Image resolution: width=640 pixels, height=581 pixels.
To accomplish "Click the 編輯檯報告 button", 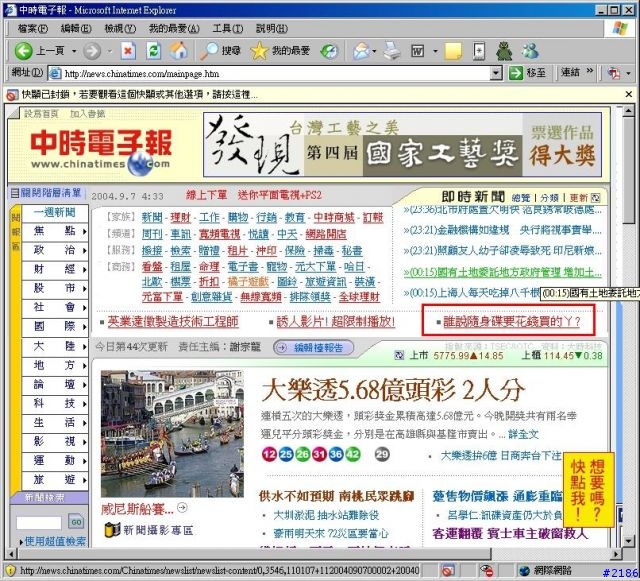I will point(313,347).
